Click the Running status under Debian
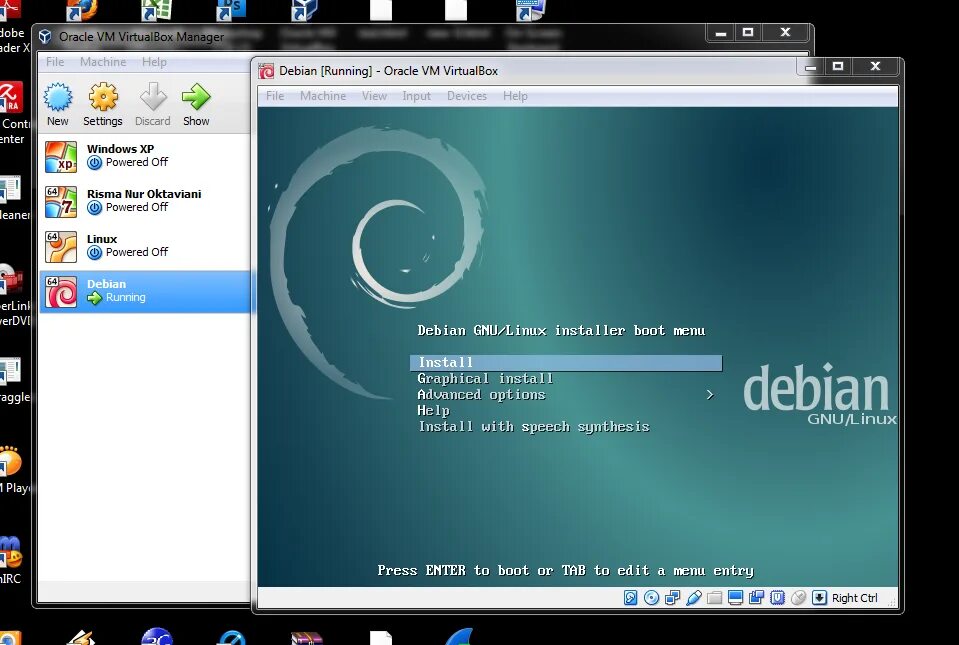The image size is (959, 645). coord(125,298)
